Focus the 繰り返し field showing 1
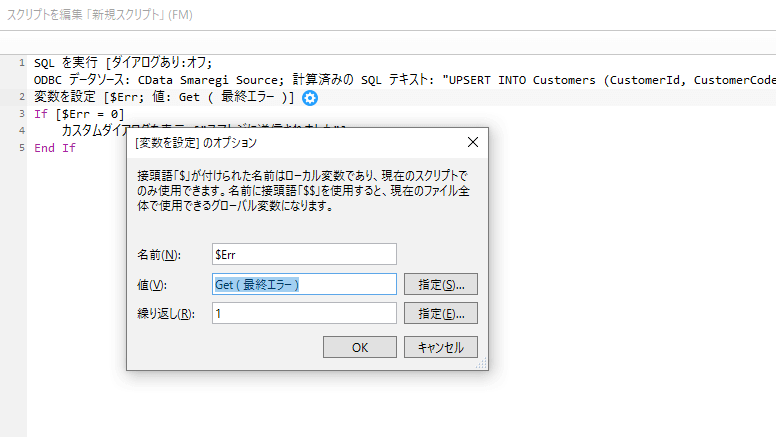776x437 pixels. (305, 313)
